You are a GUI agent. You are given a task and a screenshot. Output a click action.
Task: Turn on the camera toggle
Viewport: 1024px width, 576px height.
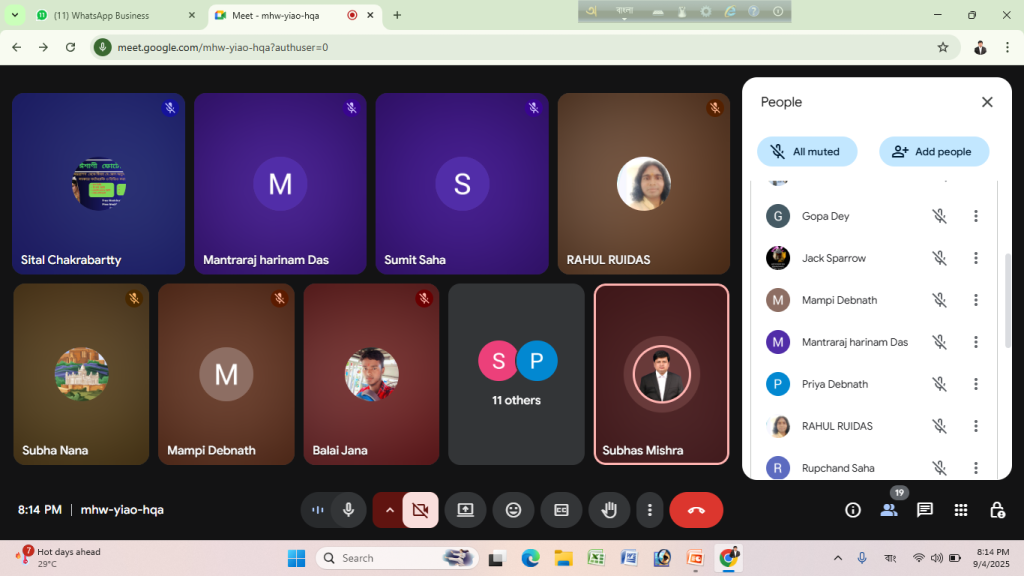[420, 510]
